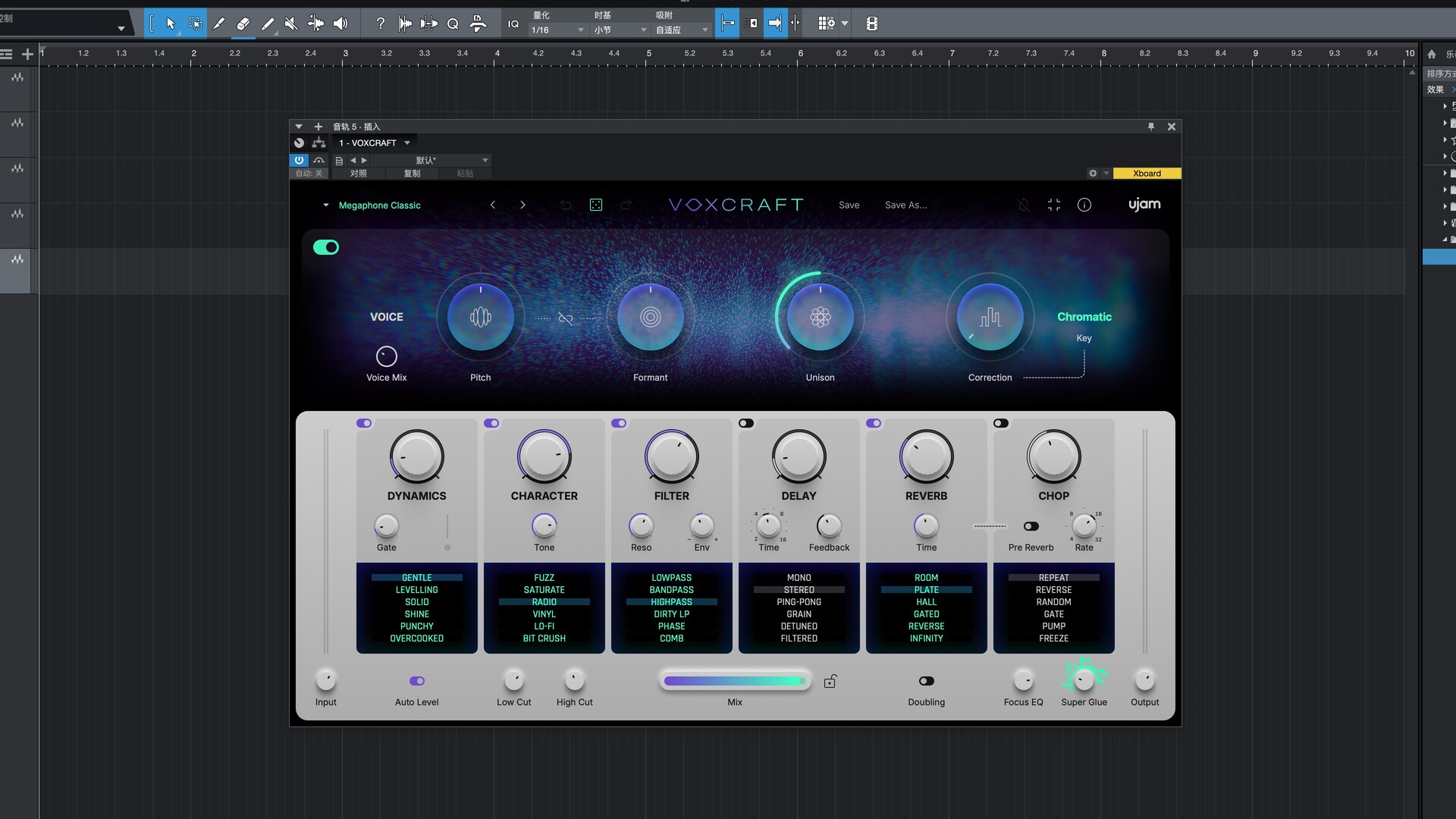
Task: Toggle the Pre Reverb switch
Action: [x=1031, y=526]
